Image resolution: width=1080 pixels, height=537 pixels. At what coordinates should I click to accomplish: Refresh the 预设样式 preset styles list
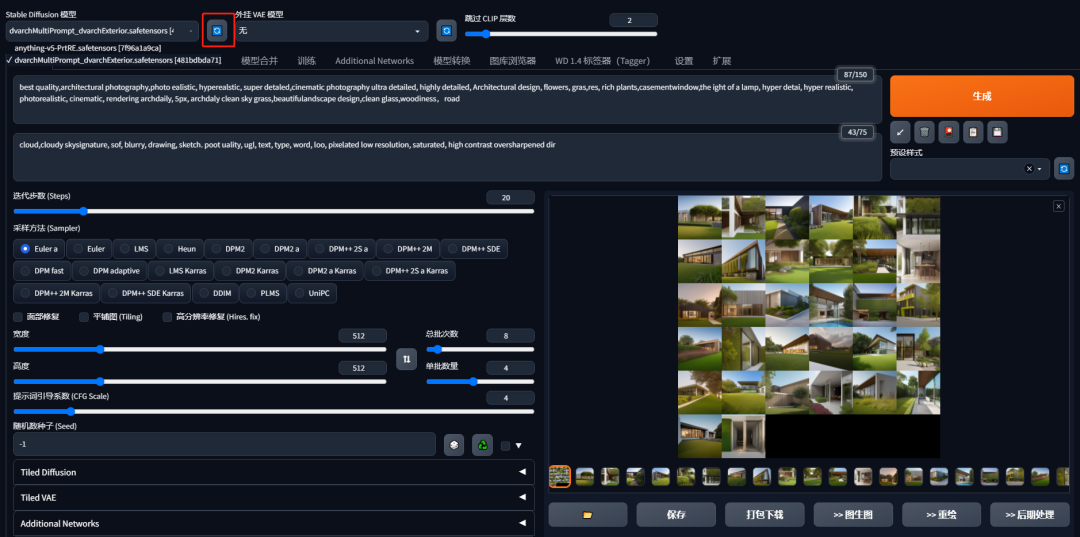[1064, 169]
